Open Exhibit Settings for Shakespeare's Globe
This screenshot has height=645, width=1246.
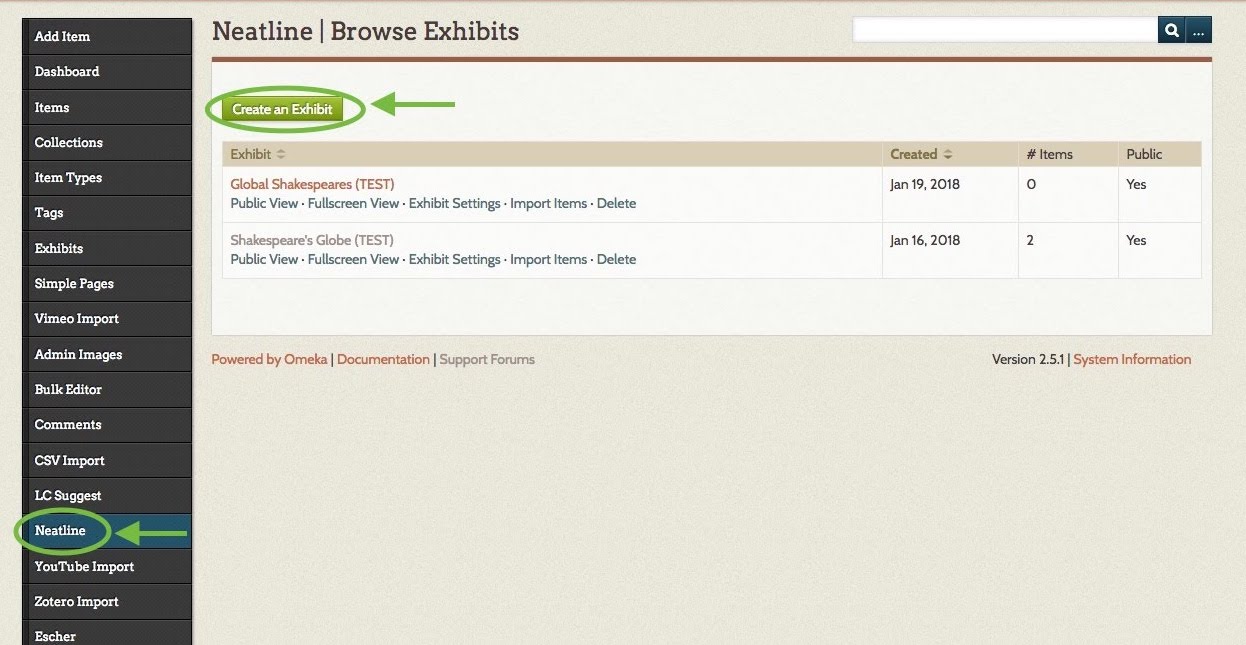point(455,259)
